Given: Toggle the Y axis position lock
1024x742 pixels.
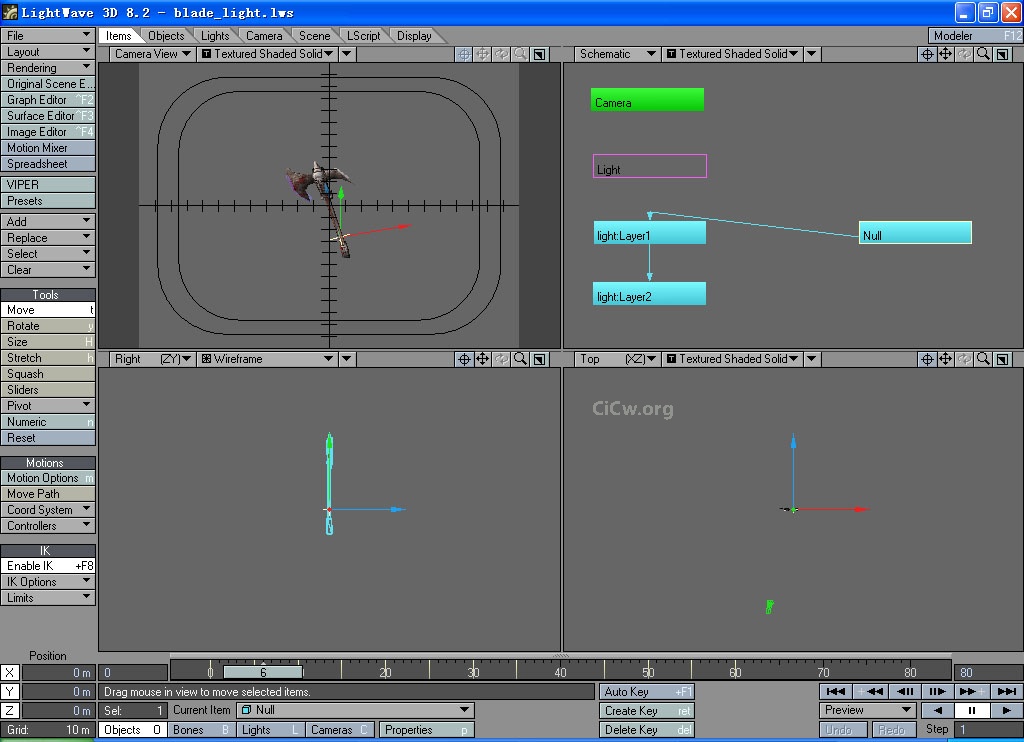Looking at the screenshot, I should point(10,691).
